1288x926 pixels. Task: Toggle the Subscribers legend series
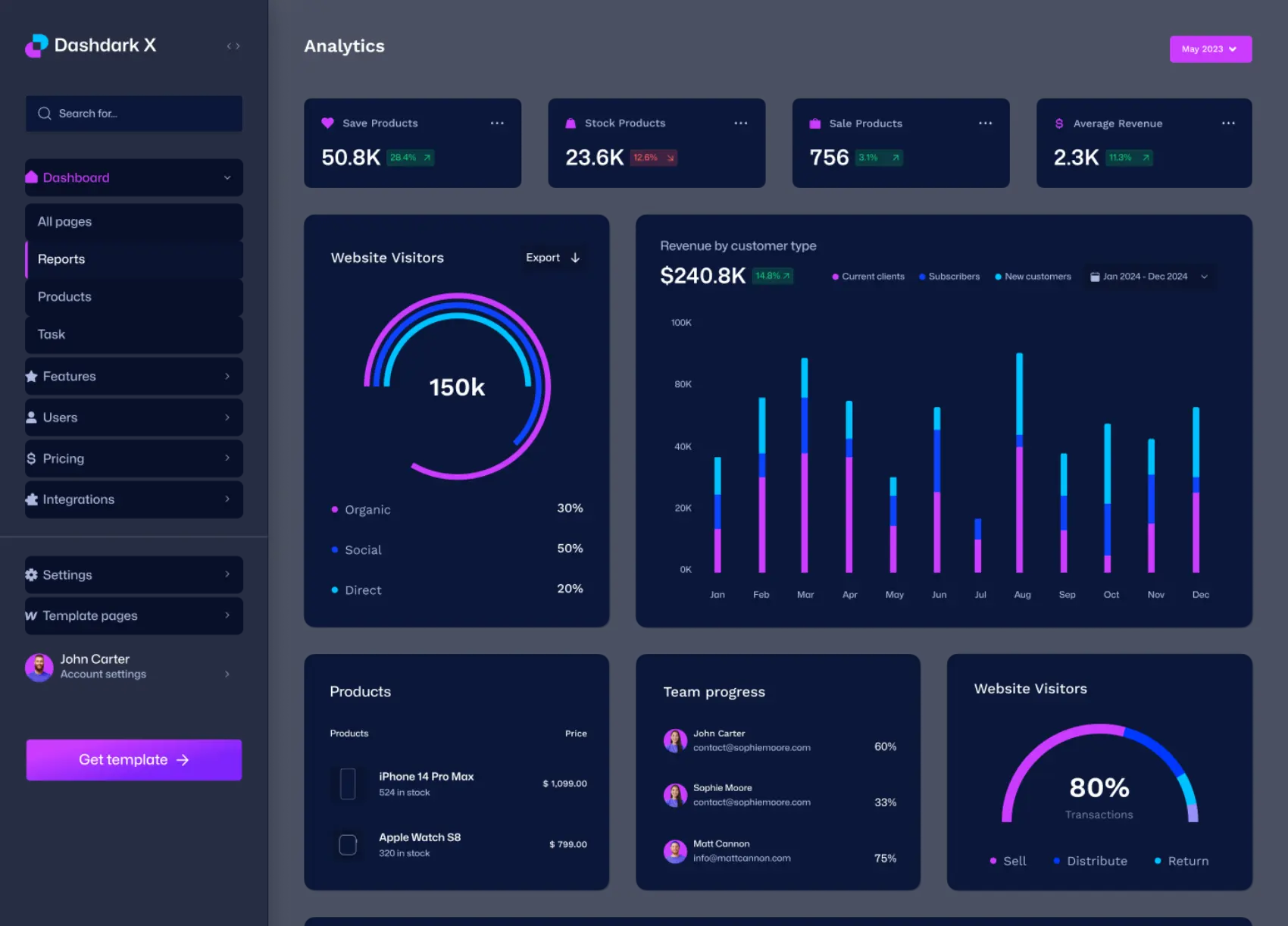(x=949, y=277)
